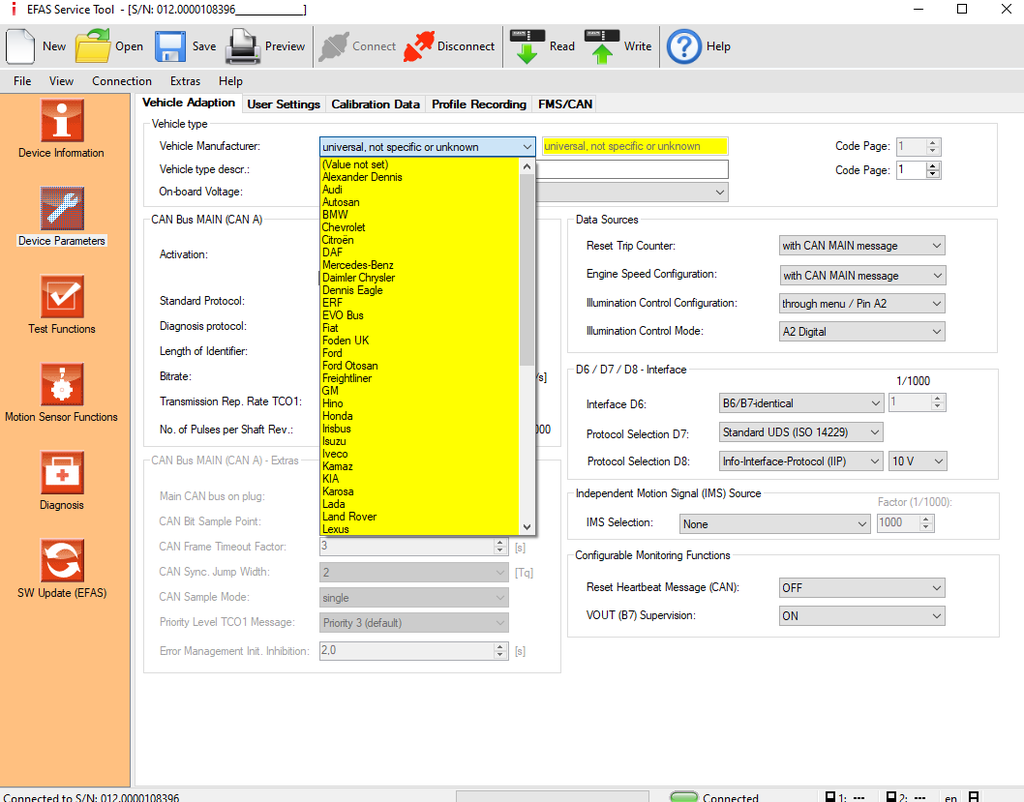The width and height of the screenshot is (1024, 802).
Task: Click the list scrollbar down arrow
Action: [x=526, y=526]
